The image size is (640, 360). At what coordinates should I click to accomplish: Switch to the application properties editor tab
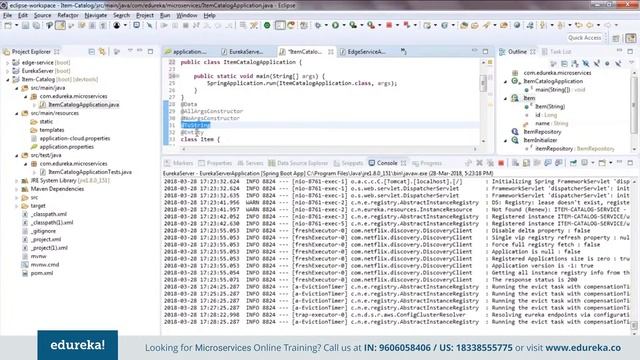[x=186, y=52]
